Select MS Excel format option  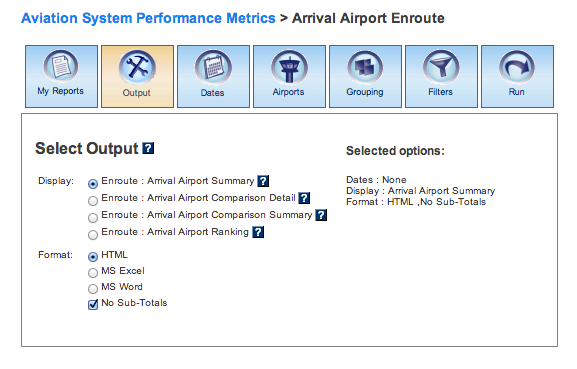[x=93, y=273]
